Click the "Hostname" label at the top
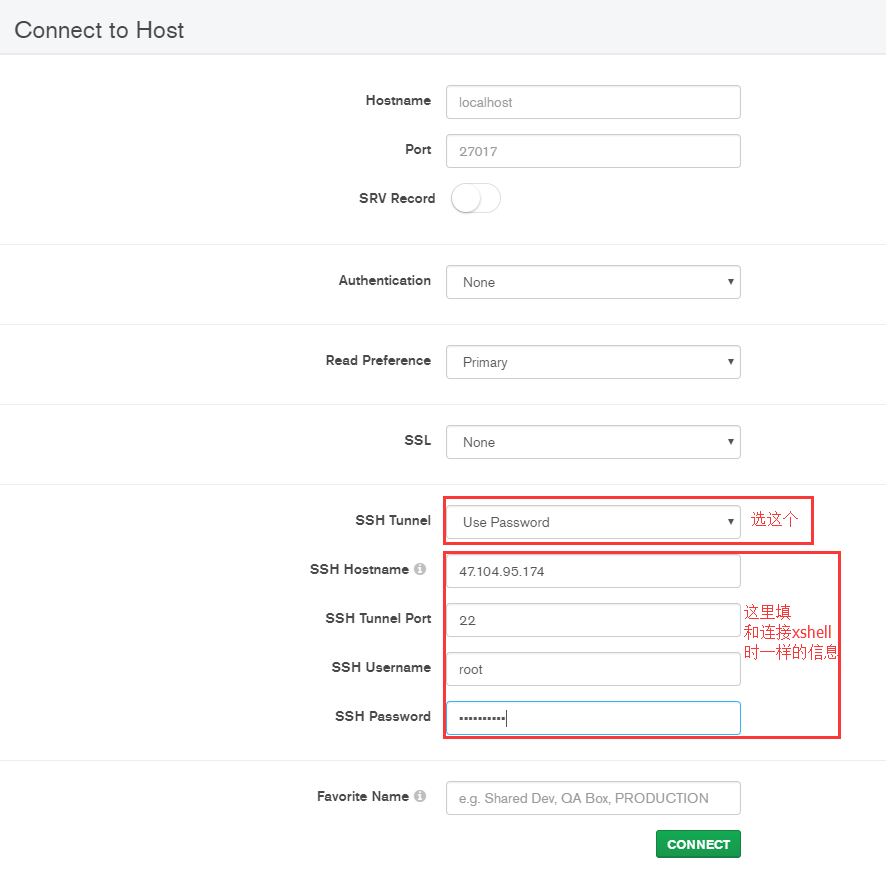Screen dimensions: 886x885 click(x=398, y=101)
